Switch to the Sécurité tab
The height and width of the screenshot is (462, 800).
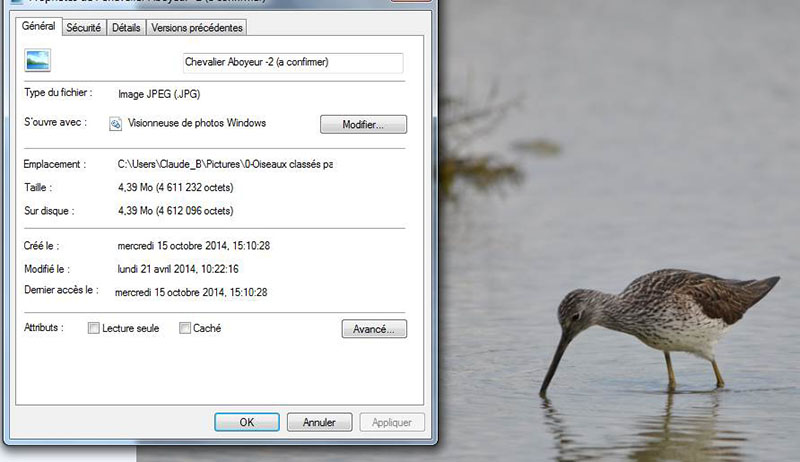[83, 28]
